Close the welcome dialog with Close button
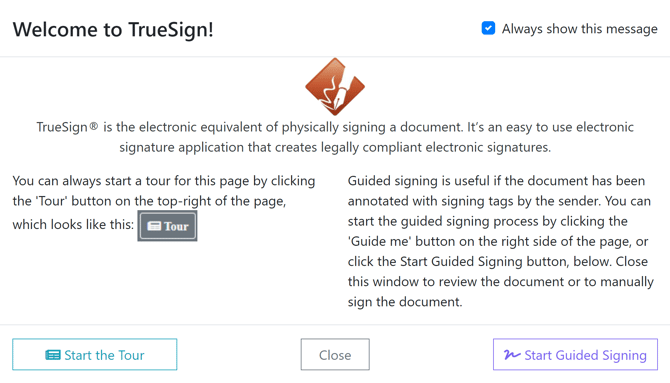The width and height of the screenshot is (670, 383). [335, 354]
